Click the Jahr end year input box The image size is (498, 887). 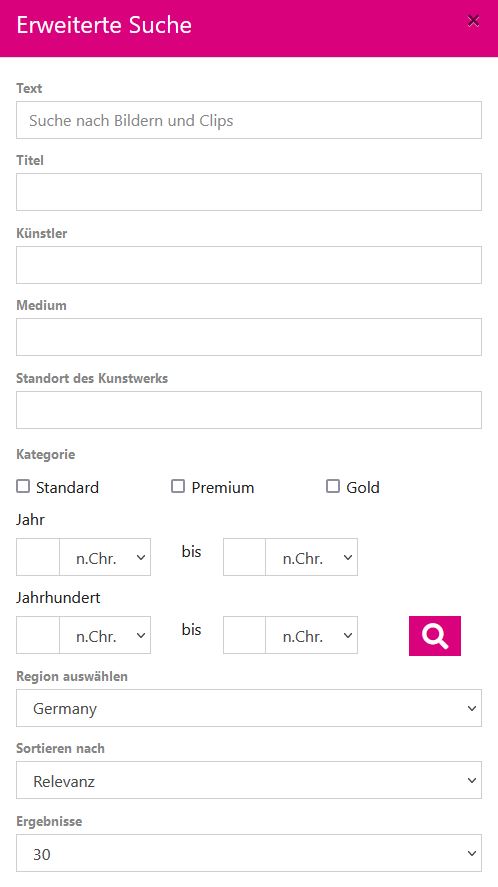pyautogui.click(x=244, y=557)
